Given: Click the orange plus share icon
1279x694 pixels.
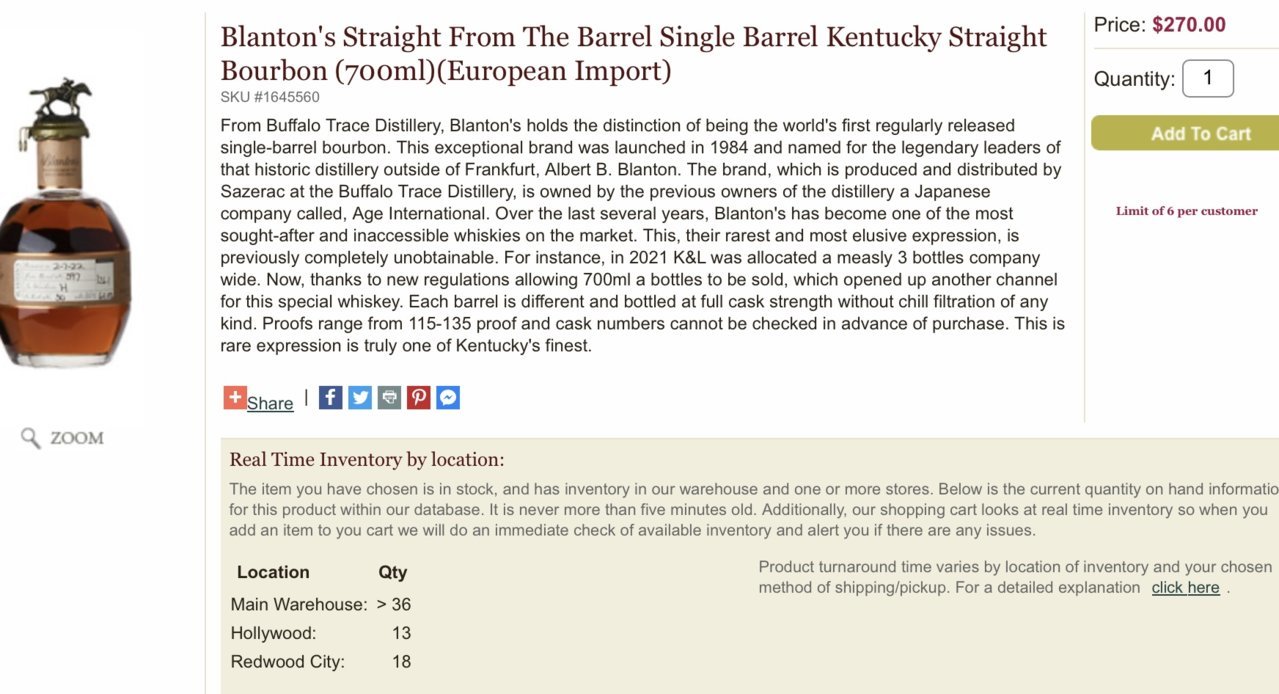Looking at the screenshot, I should point(235,397).
